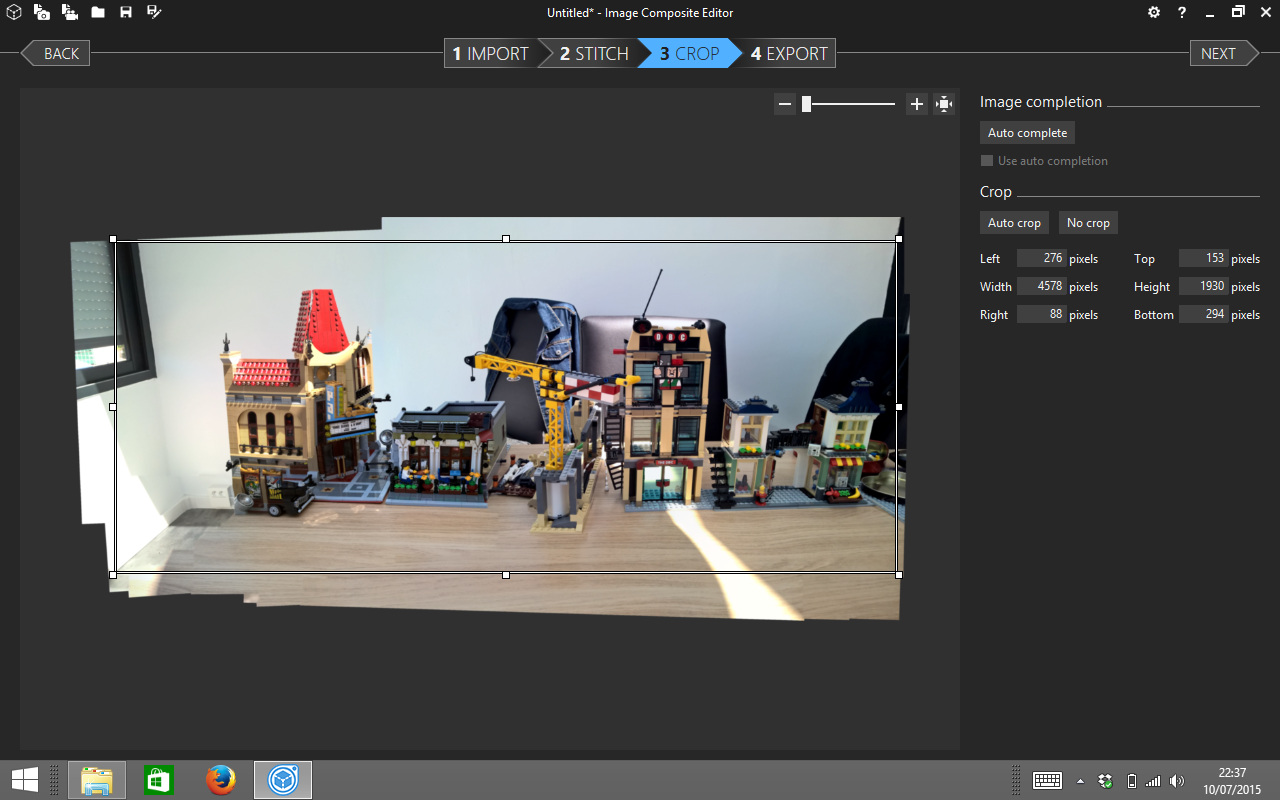1280x800 pixels.
Task: Grab the bottom-right crop handle
Action: click(x=899, y=575)
